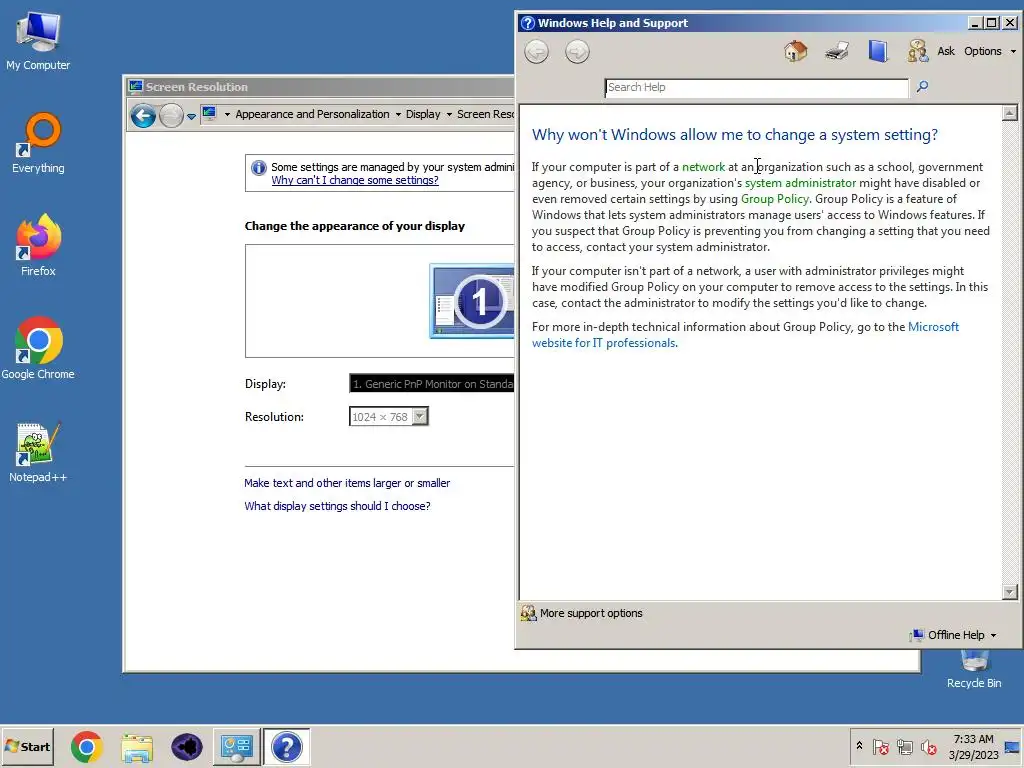Click the Screen Resolution window forward arrow
Screen dimensions: 1024x768
pyautogui.click(x=171, y=116)
